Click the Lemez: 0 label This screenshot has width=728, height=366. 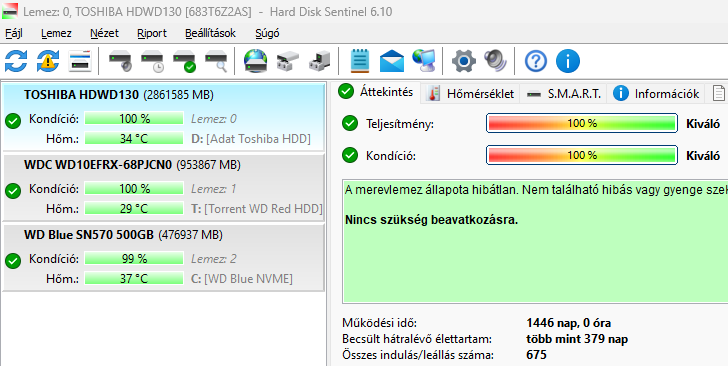tap(214, 119)
